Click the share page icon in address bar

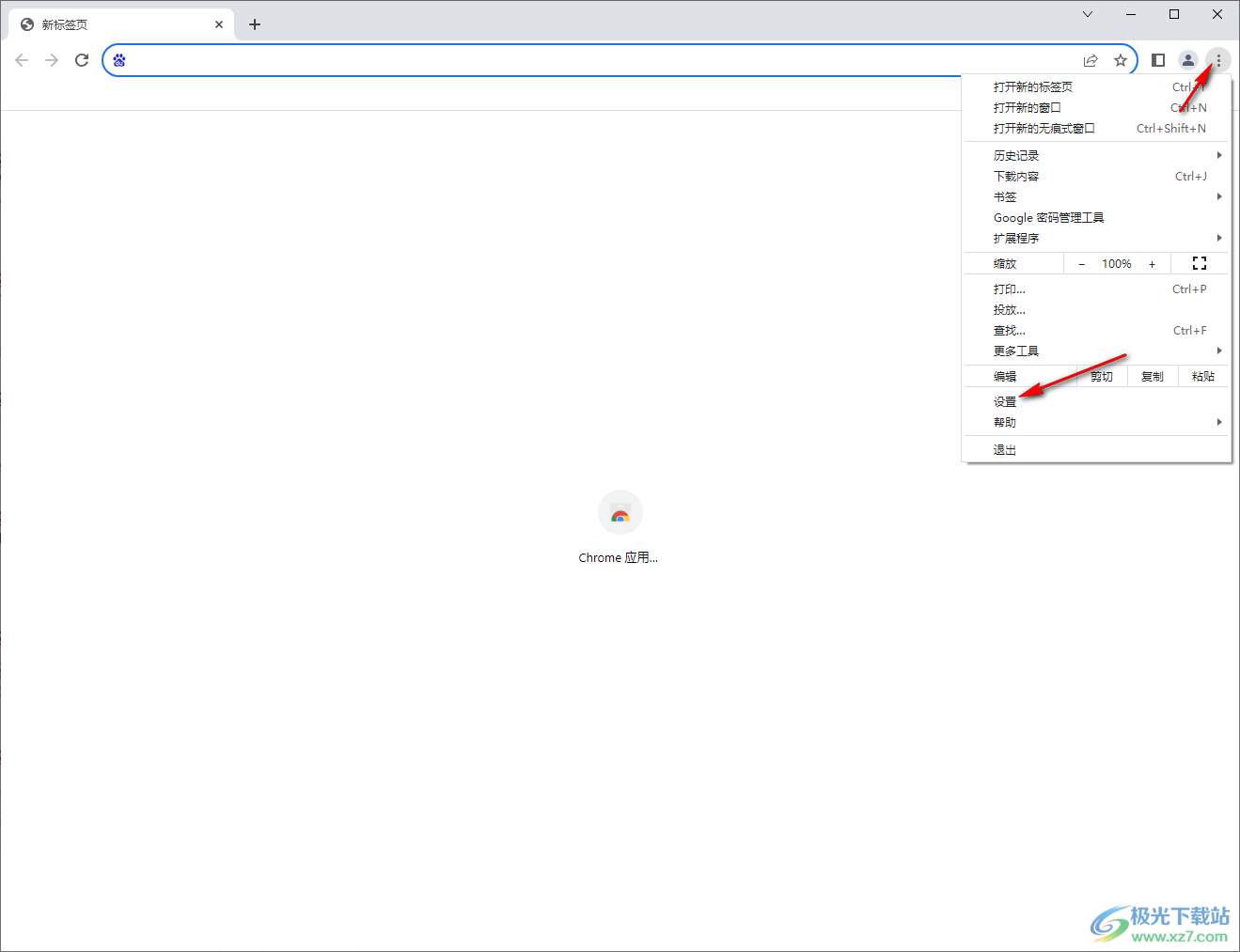[1091, 60]
